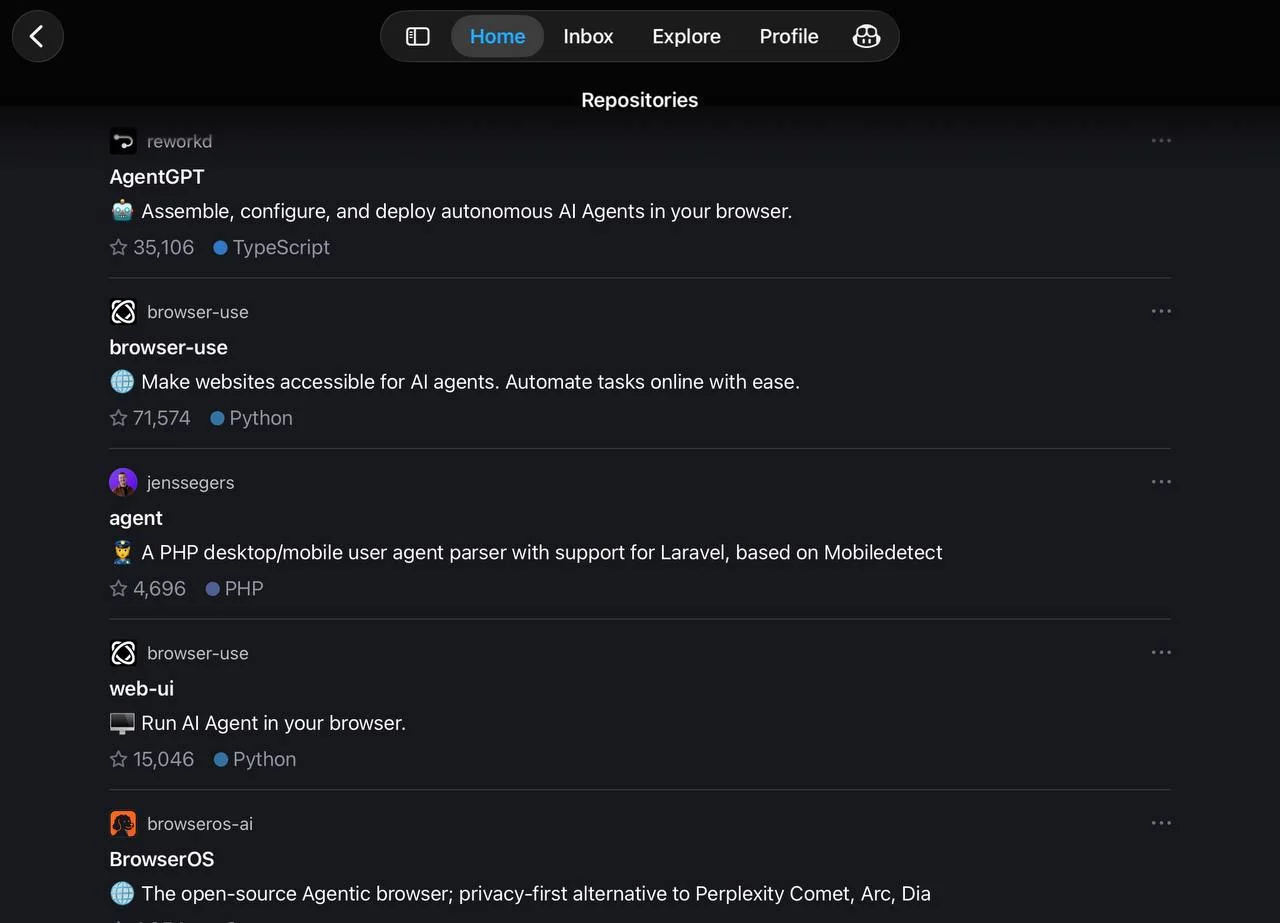Open the AgentGPT repository title
The height and width of the screenshot is (923, 1280).
(157, 177)
